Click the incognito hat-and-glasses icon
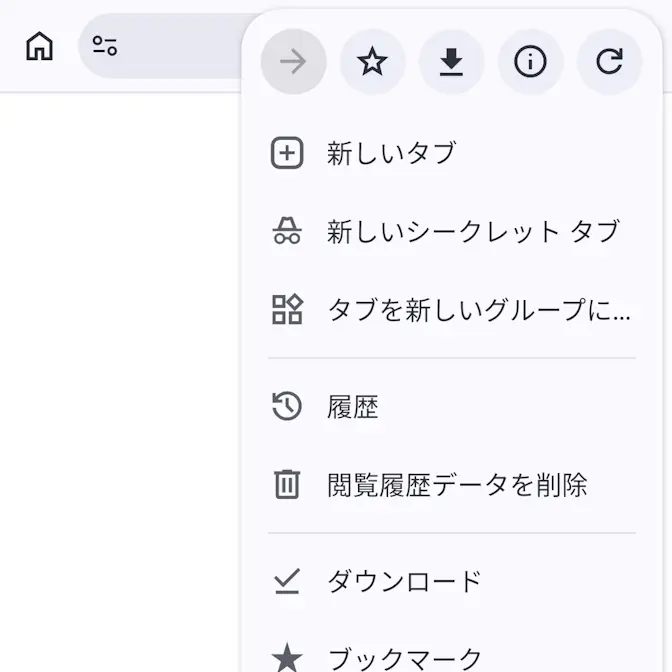The height and width of the screenshot is (672, 672). click(287, 231)
